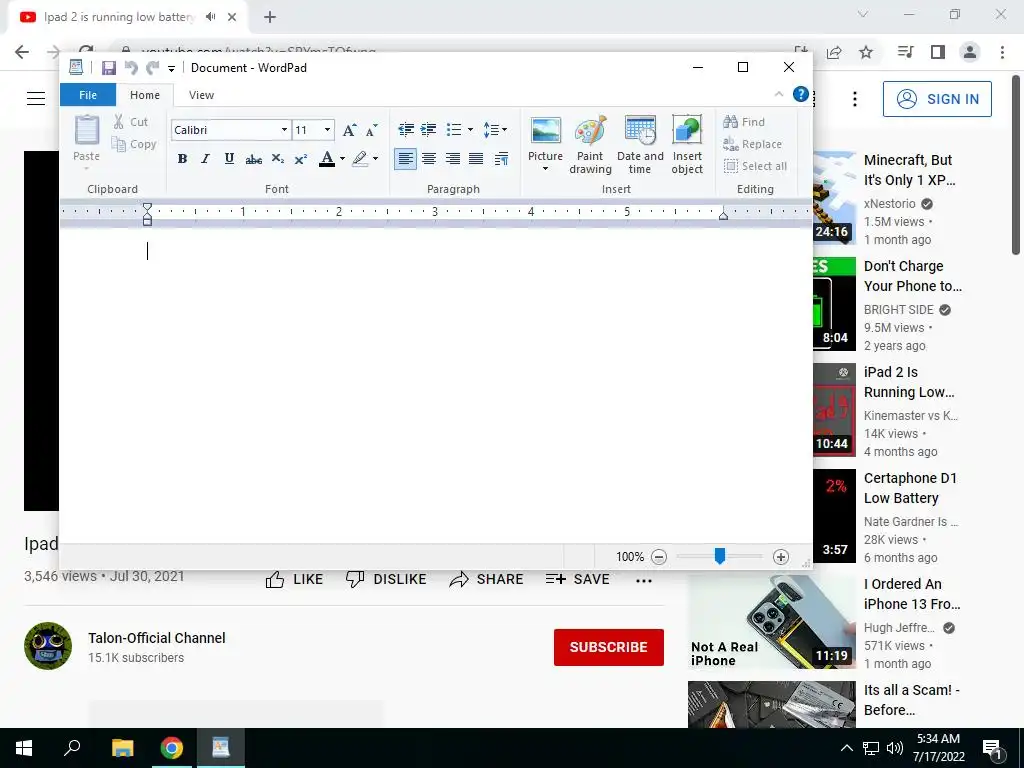This screenshot has height=768, width=1024.
Task: Shrink font size with small A icon
Action: pos(372,130)
